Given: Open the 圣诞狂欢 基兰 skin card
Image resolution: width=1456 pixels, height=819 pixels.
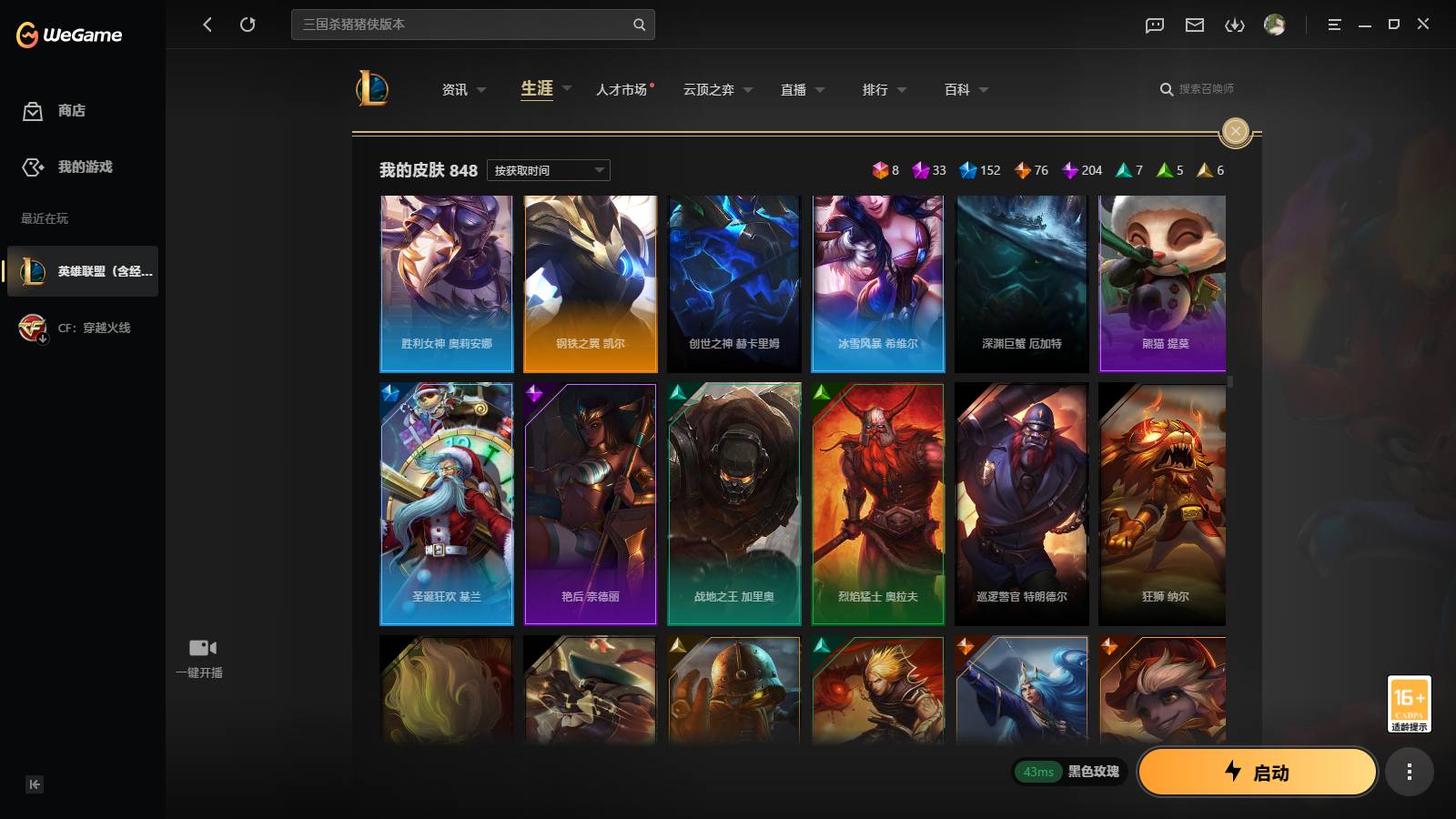Looking at the screenshot, I should tap(447, 503).
